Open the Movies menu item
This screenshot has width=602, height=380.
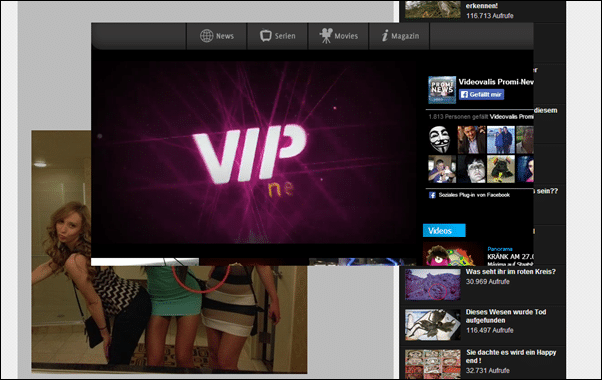point(338,36)
